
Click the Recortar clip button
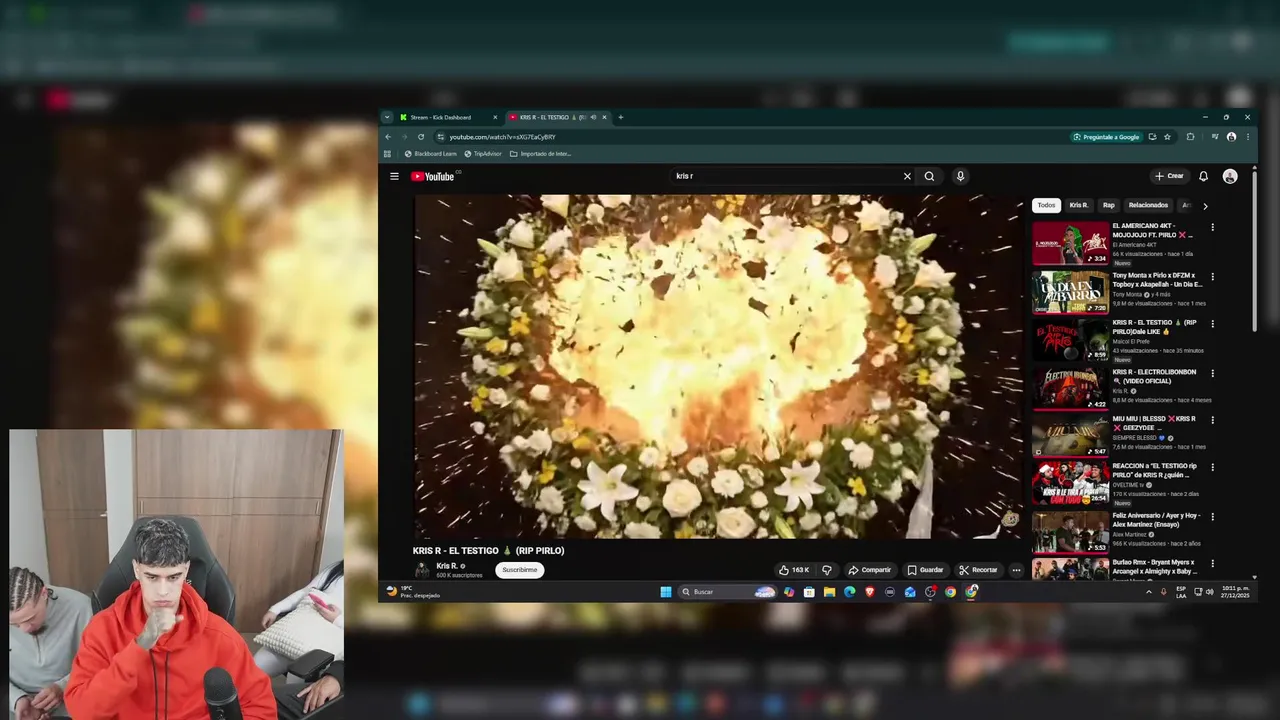(x=978, y=570)
